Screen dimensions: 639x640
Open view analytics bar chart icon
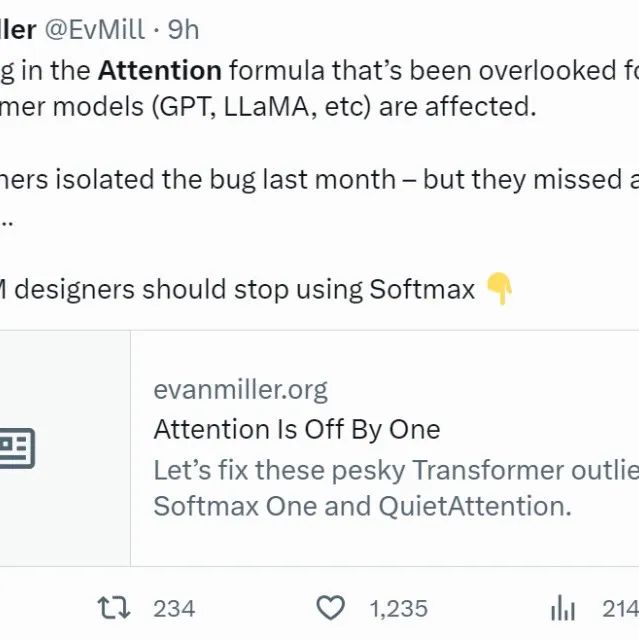pyautogui.click(x=563, y=608)
